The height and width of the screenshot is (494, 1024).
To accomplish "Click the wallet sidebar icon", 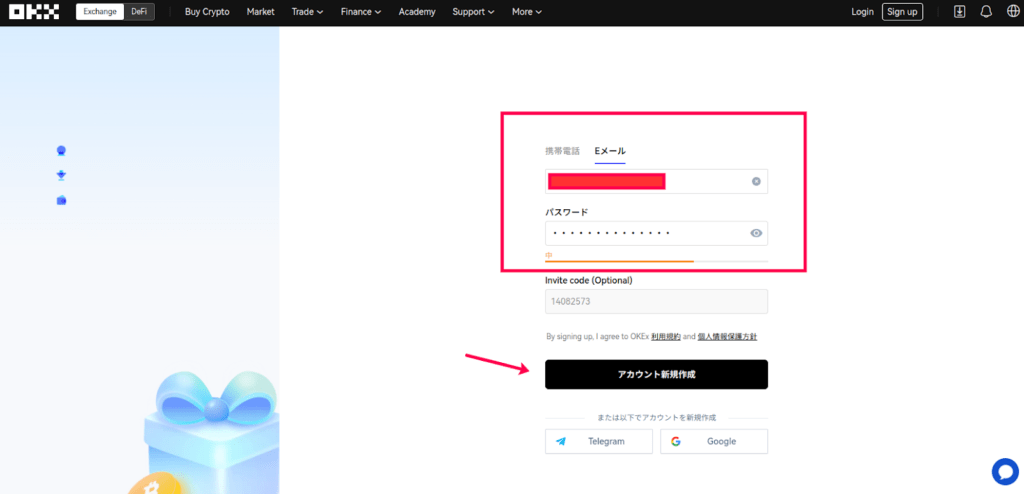I will (61, 201).
